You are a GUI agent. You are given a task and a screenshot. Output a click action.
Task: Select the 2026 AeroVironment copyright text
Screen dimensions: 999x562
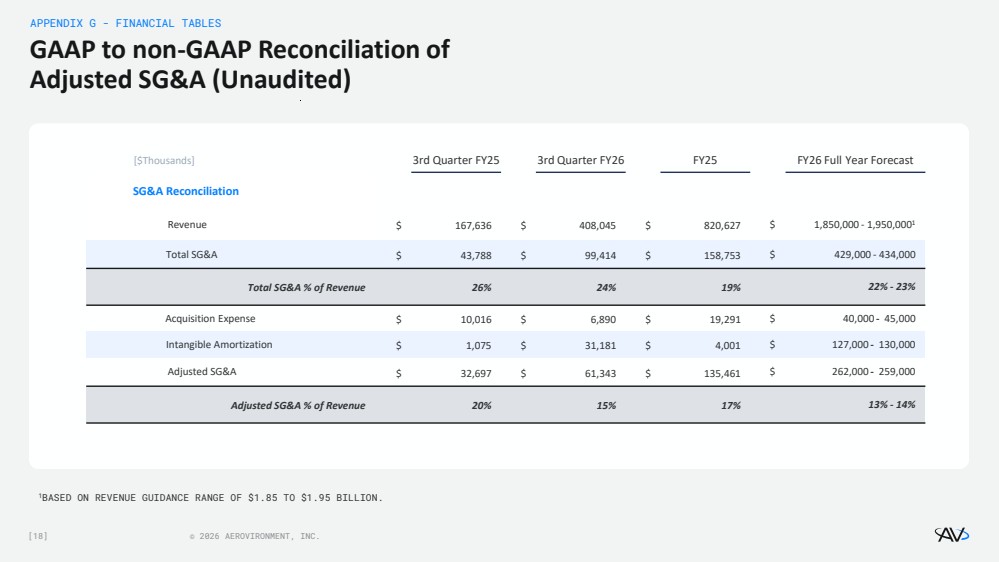pos(254,537)
